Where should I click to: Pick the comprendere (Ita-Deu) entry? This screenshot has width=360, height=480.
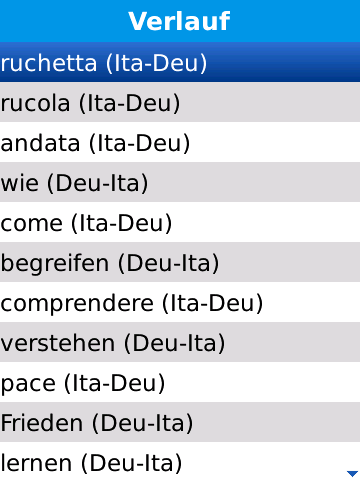pyautogui.click(x=180, y=302)
